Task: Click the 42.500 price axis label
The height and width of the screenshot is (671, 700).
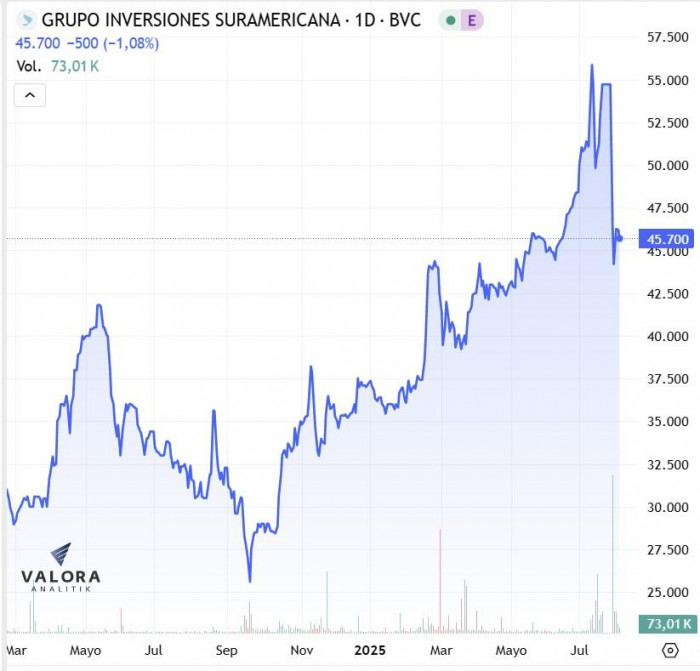Action: [668, 294]
